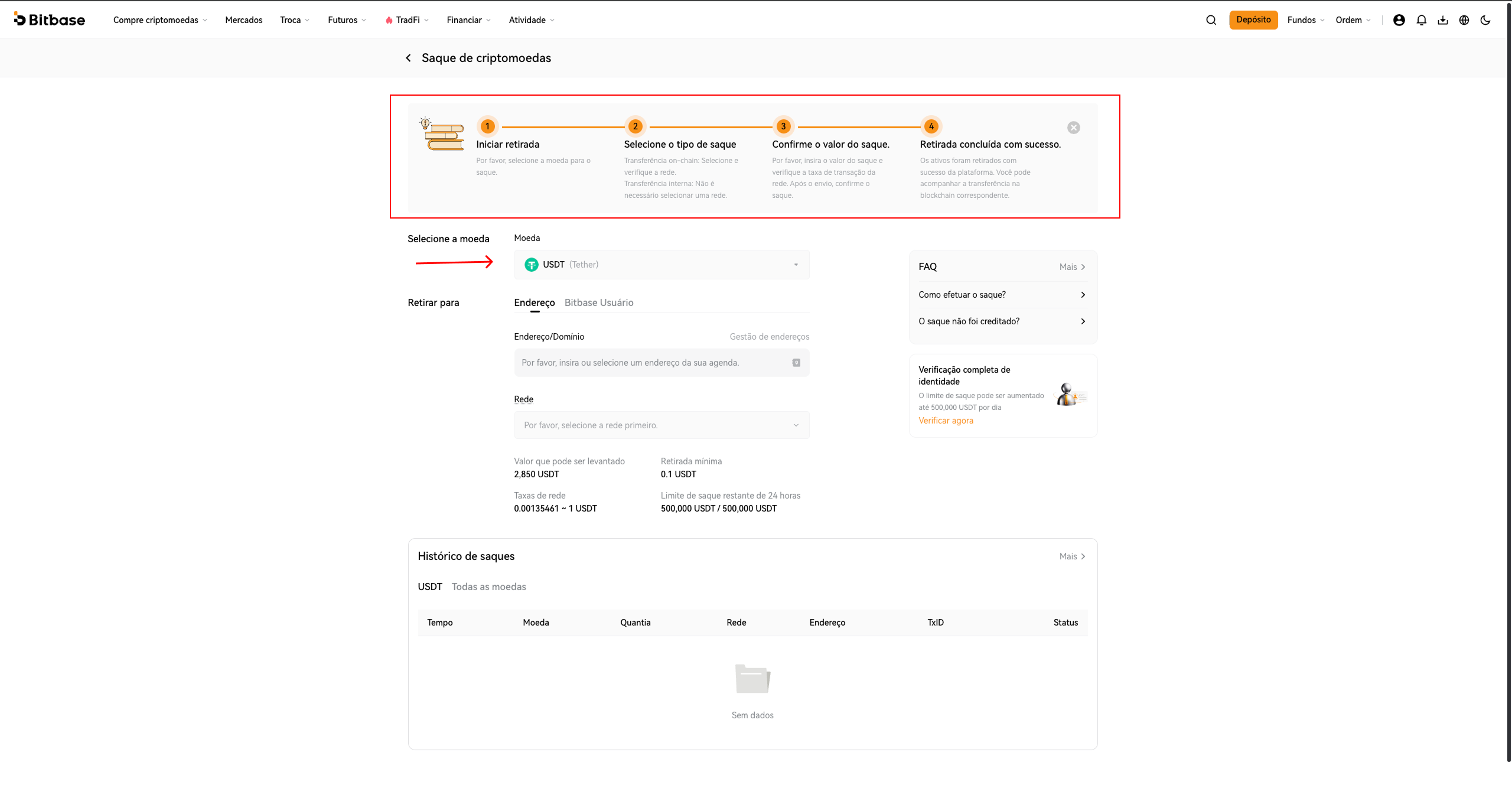Expand the Futuros menu
1512x798 pixels.
pos(347,20)
